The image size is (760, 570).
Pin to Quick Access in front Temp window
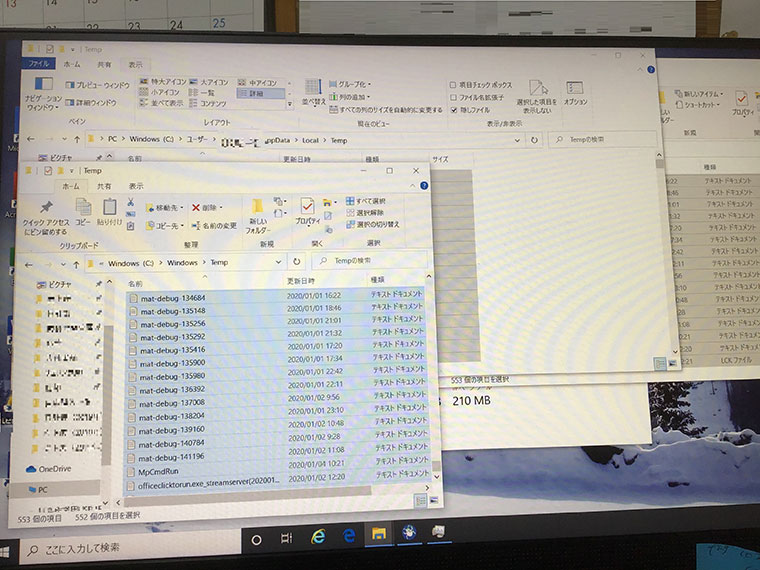click(46, 217)
